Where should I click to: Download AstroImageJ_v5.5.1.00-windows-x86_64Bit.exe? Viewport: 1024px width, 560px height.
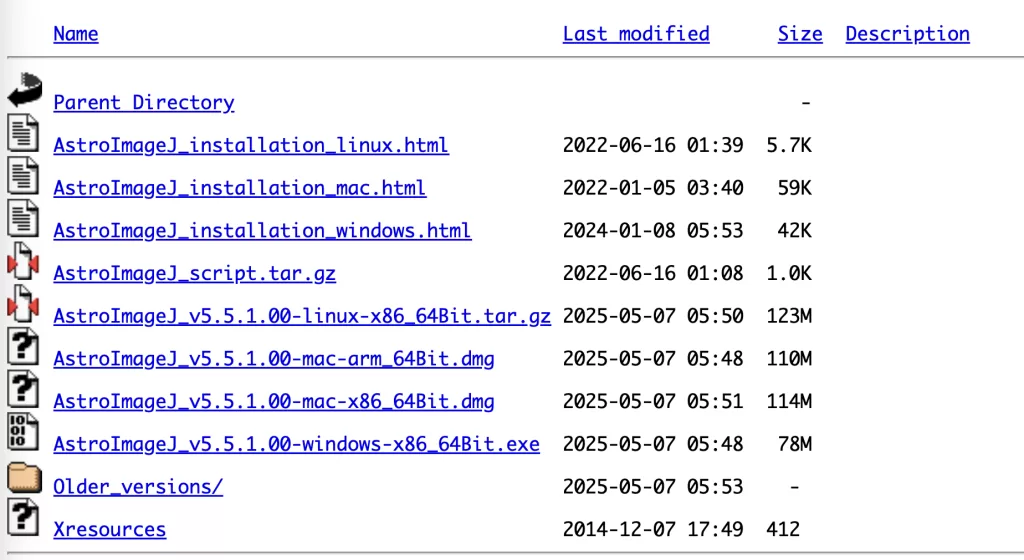(x=296, y=444)
